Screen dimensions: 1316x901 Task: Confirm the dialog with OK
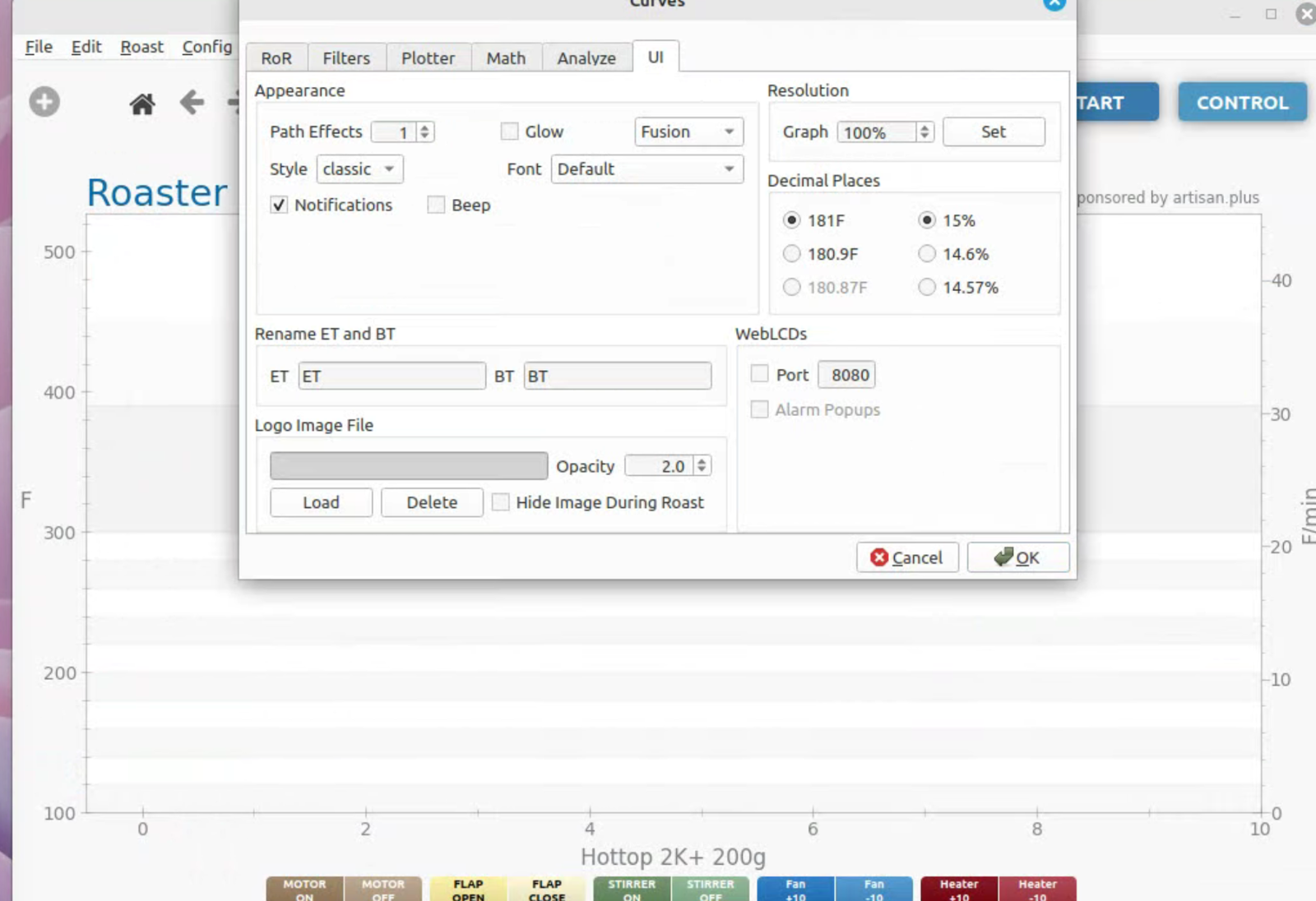point(1017,557)
